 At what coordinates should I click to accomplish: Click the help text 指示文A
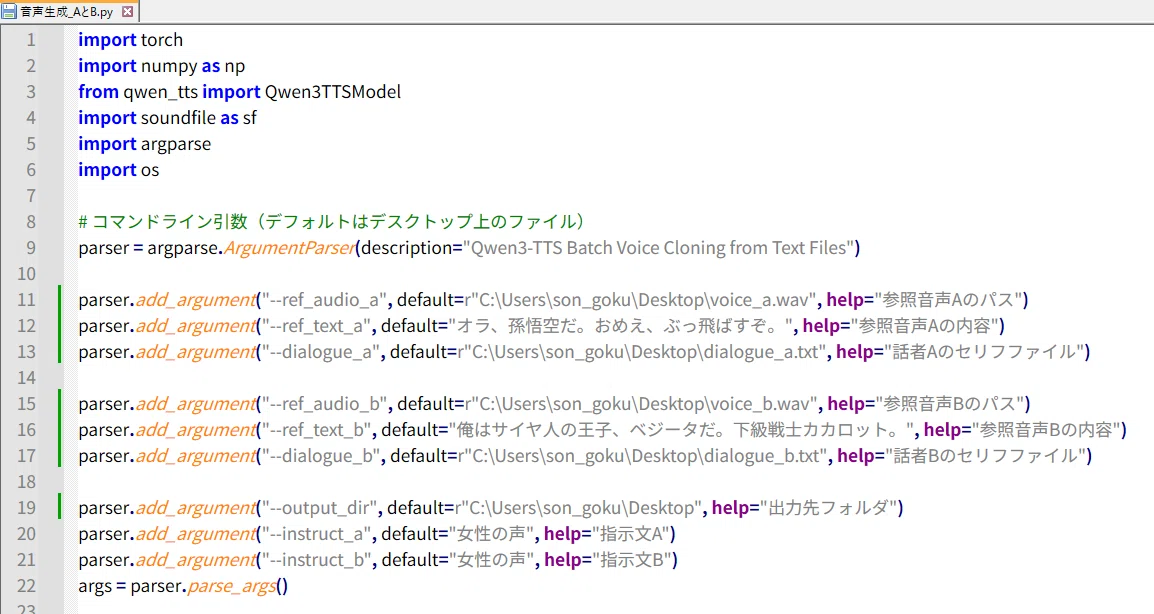point(632,534)
